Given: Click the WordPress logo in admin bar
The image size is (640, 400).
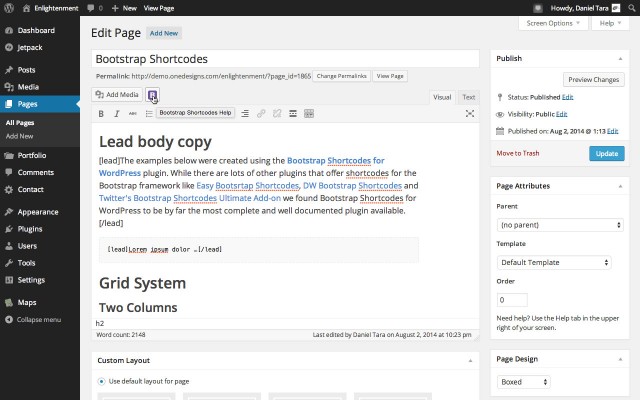Looking at the screenshot, I should pyautogui.click(x=9, y=8).
